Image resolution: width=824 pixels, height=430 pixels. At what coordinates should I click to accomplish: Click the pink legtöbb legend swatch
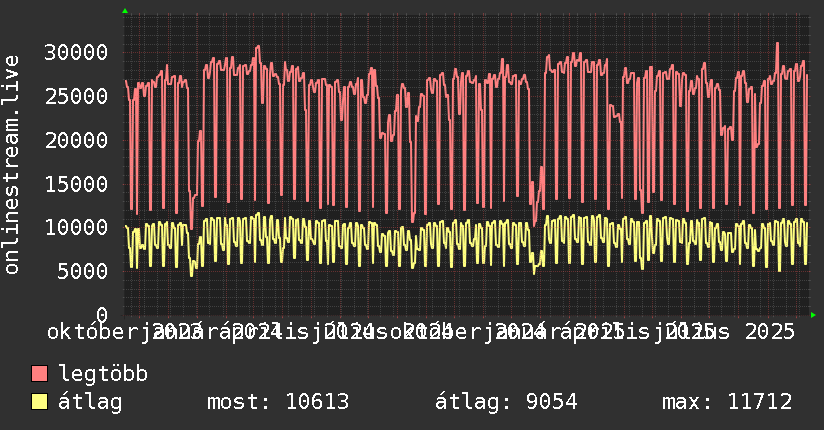pos(39,374)
